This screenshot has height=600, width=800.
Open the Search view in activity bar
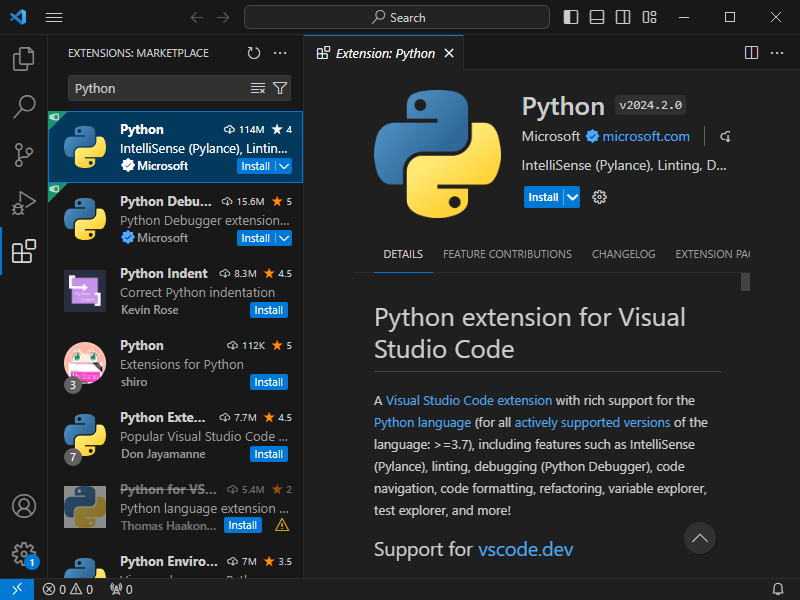pyautogui.click(x=23, y=106)
